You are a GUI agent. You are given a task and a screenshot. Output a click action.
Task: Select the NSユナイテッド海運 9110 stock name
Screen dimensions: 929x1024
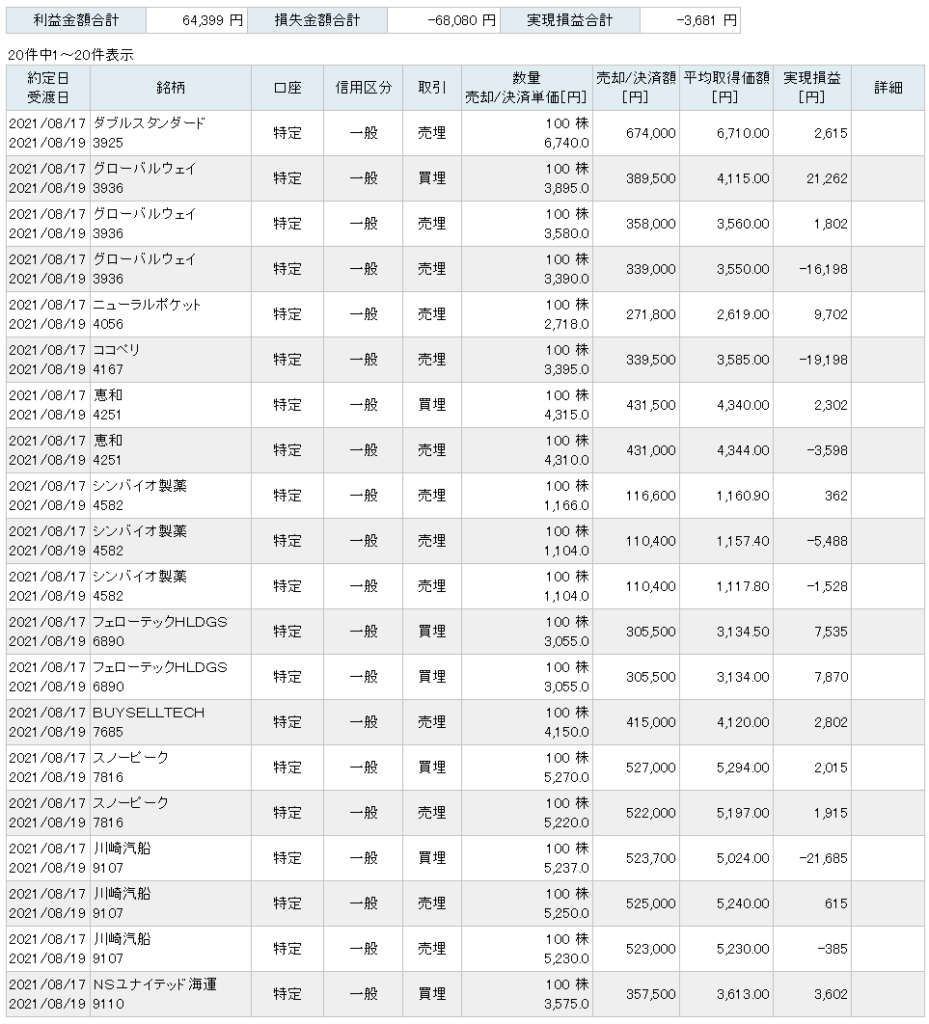tap(154, 994)
